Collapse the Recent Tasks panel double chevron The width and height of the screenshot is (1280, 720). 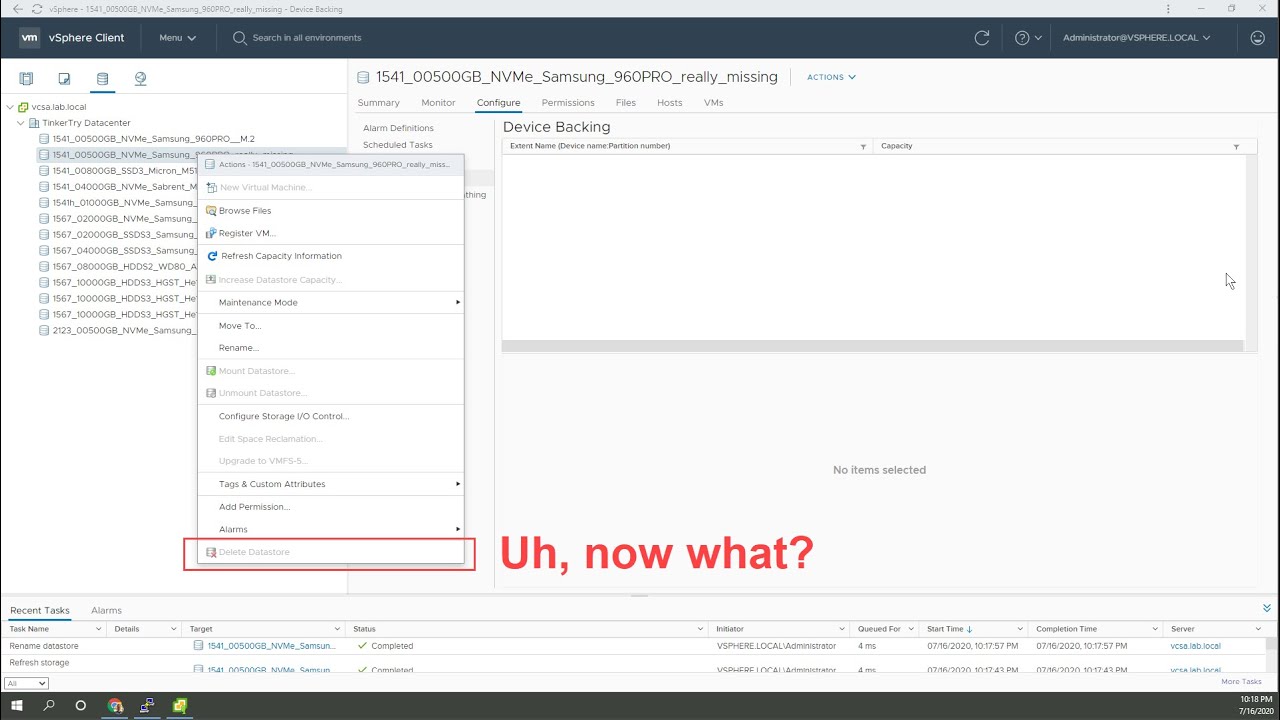click(x=1267, y=608)
